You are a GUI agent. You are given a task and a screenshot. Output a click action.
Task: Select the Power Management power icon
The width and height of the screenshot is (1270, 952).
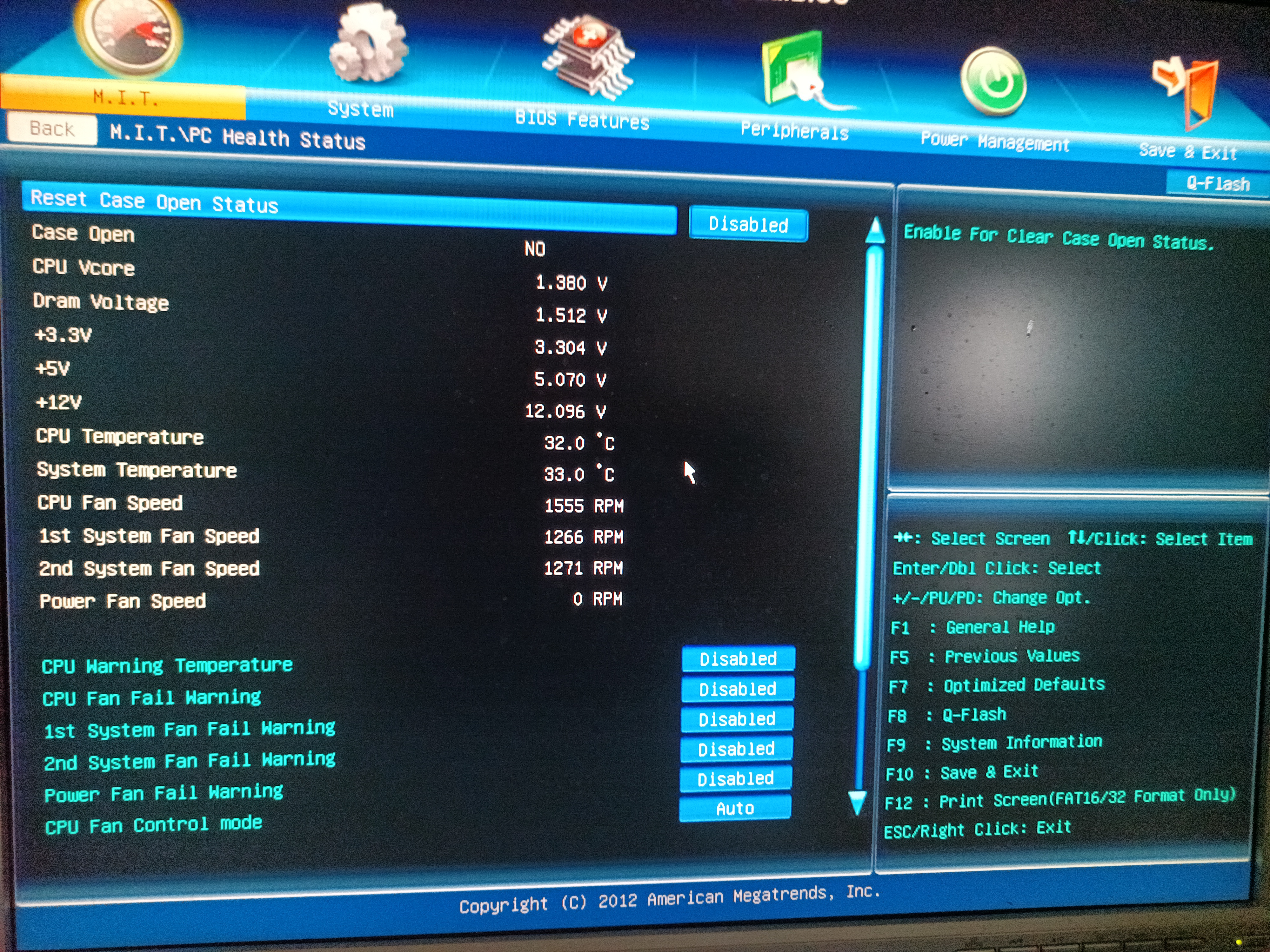(x=993, y=82)
